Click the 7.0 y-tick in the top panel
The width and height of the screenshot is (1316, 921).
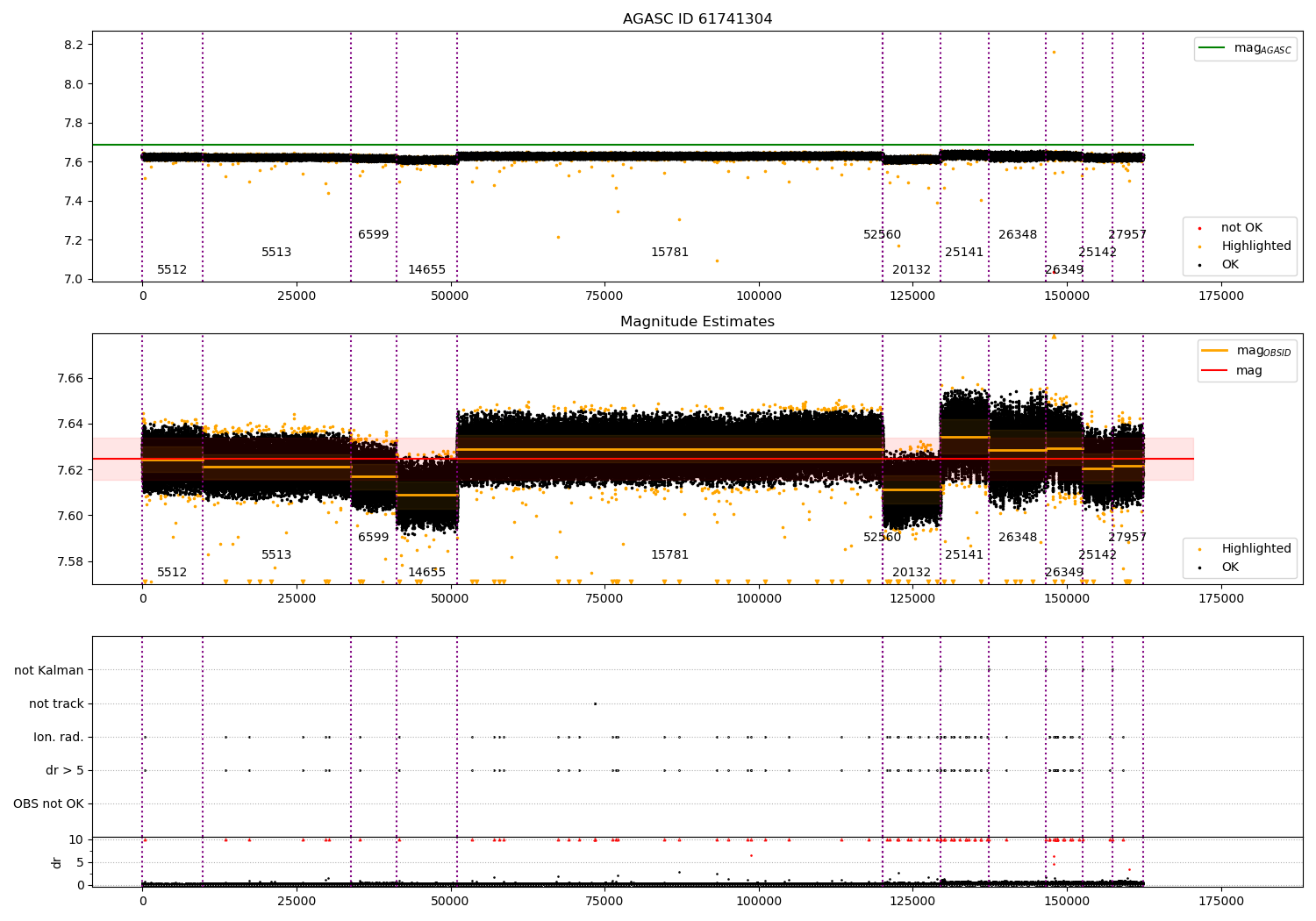(x=72, y=279)
